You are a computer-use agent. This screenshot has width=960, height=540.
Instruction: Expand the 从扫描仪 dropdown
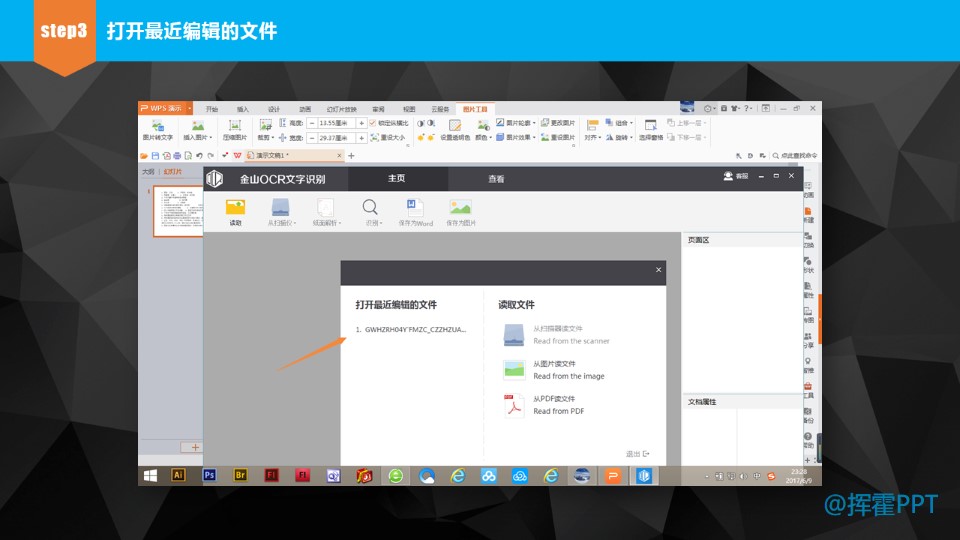295,224
